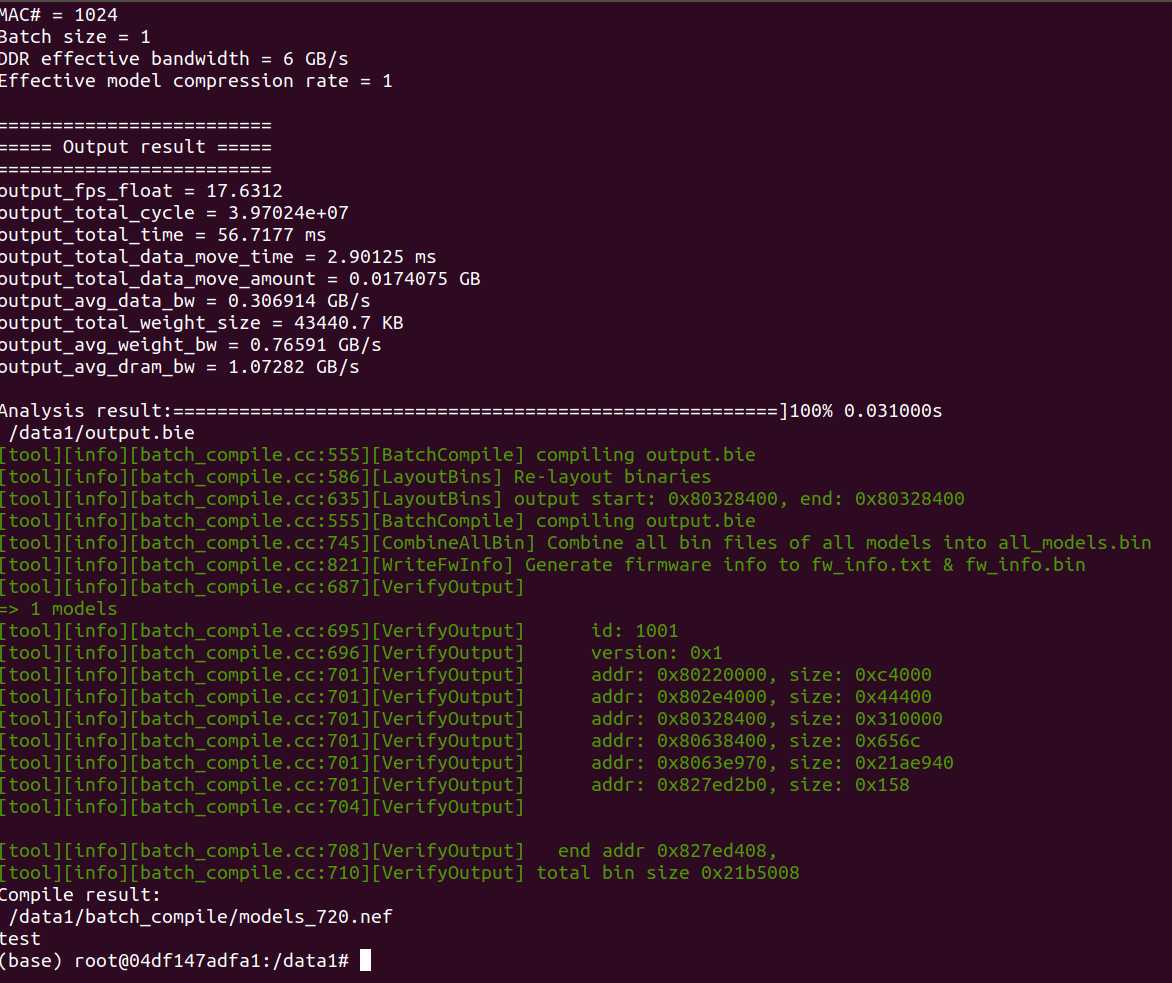Click the terminal cursor after the data1# prompt
The height and width of the screenshot is (983, 1172).
click(366, 960)
